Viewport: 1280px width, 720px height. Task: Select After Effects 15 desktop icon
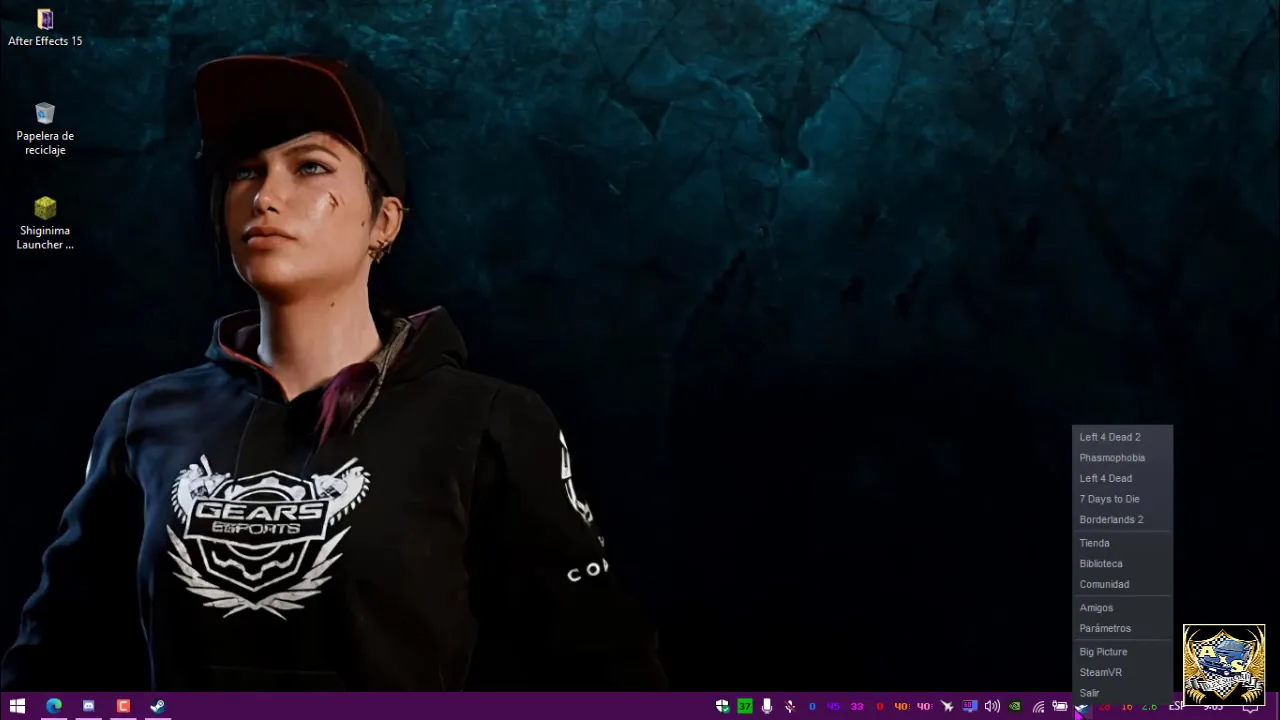point(45,28)
